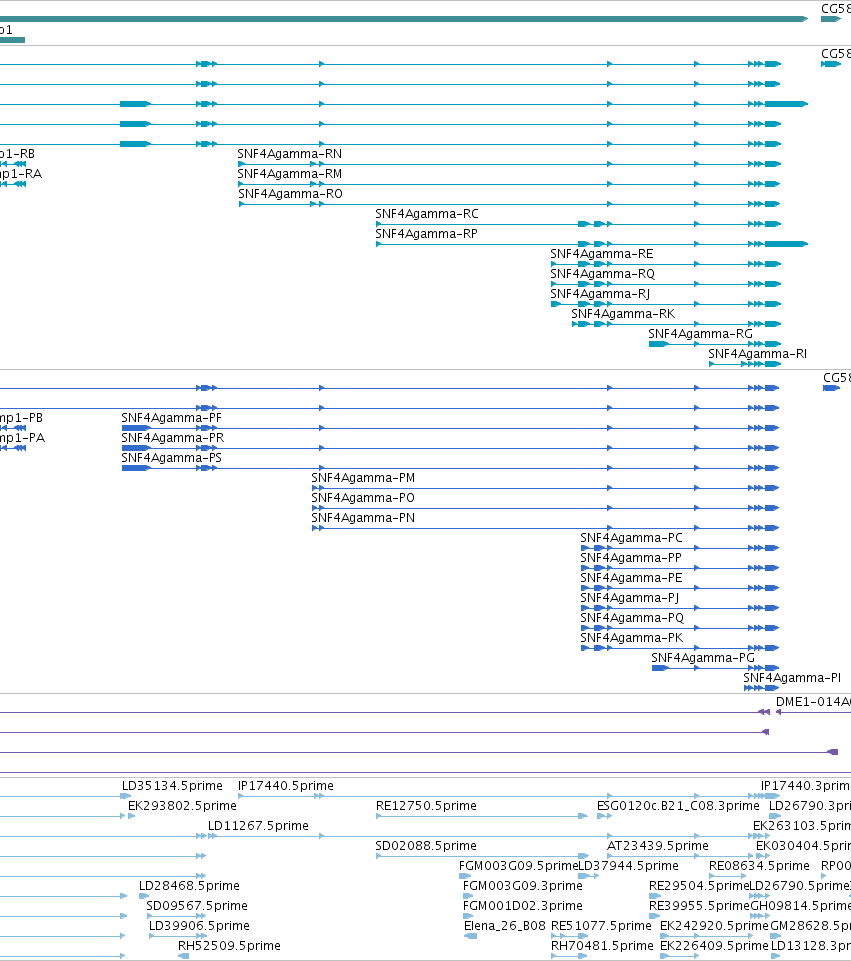851x961 pixels.
Task: Select the FGM001D02.3prime EST label
Action: [523, 906]
